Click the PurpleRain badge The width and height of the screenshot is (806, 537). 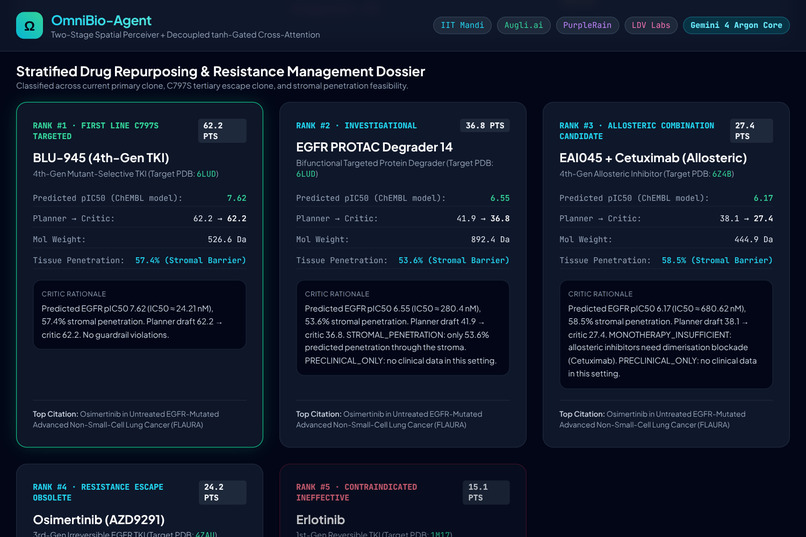tap(587, 25)
